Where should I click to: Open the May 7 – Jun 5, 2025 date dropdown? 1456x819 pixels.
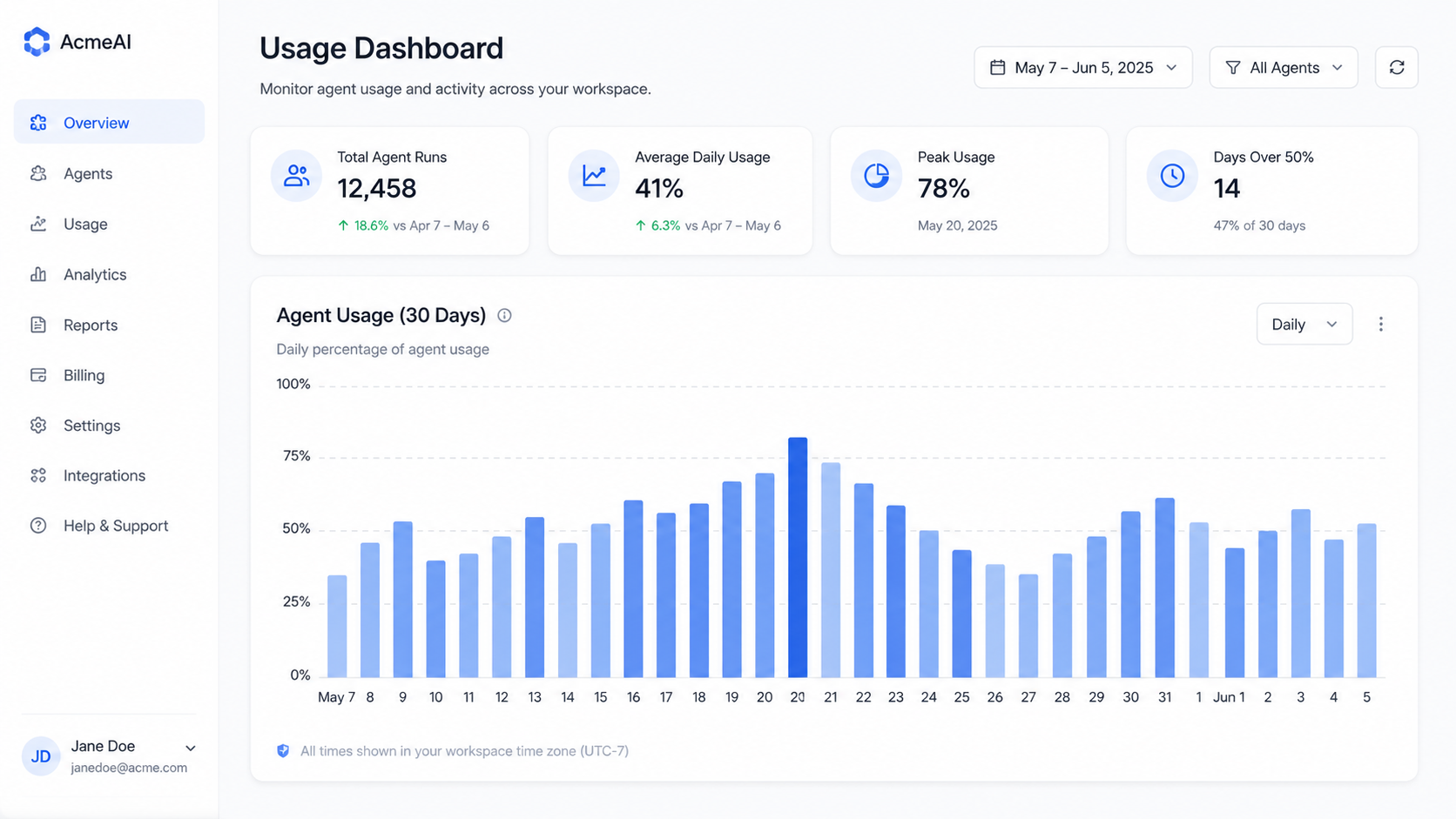tap(1083, 67)
